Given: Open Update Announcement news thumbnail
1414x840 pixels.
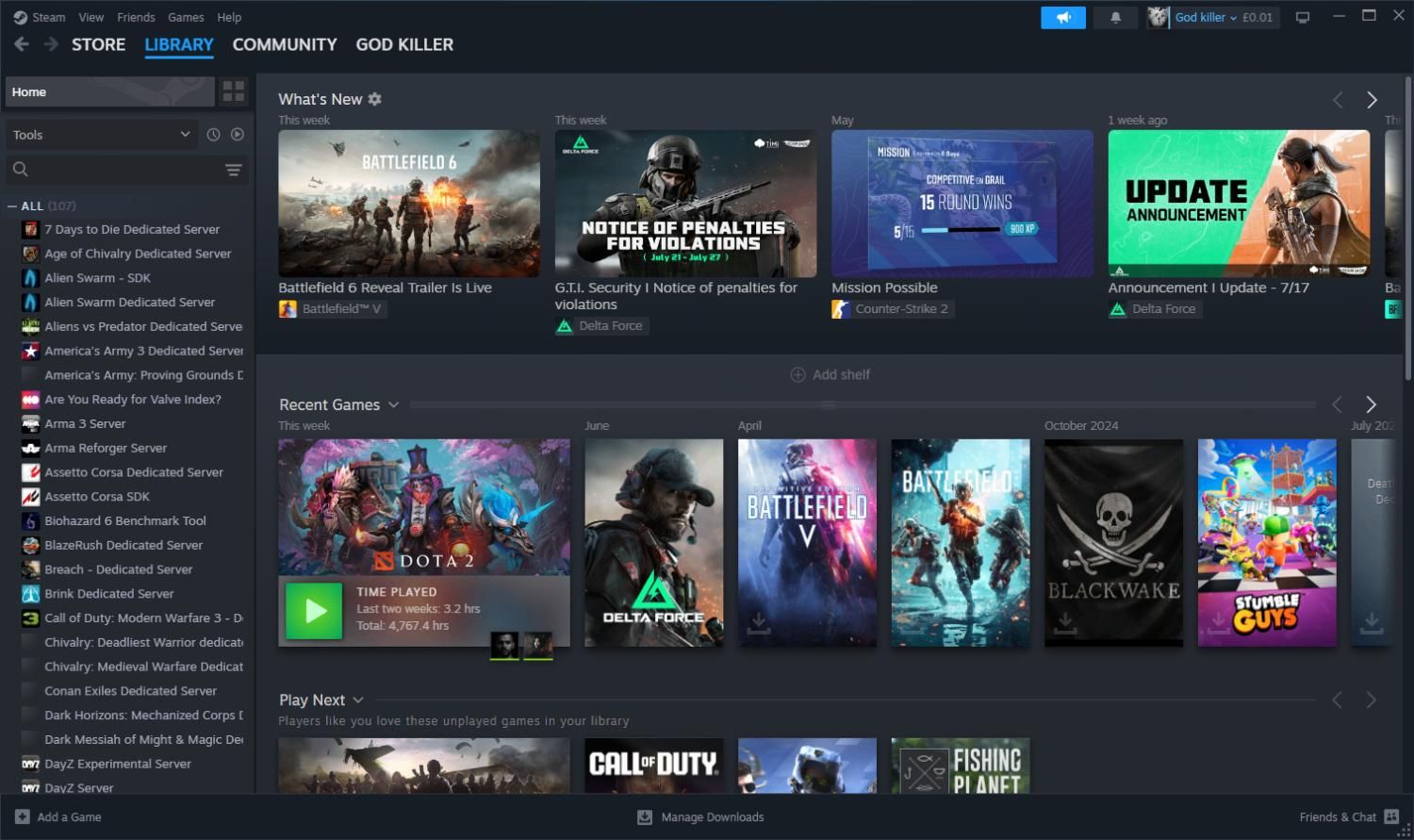Looking at the screenshot, I should click(1239, 203).
